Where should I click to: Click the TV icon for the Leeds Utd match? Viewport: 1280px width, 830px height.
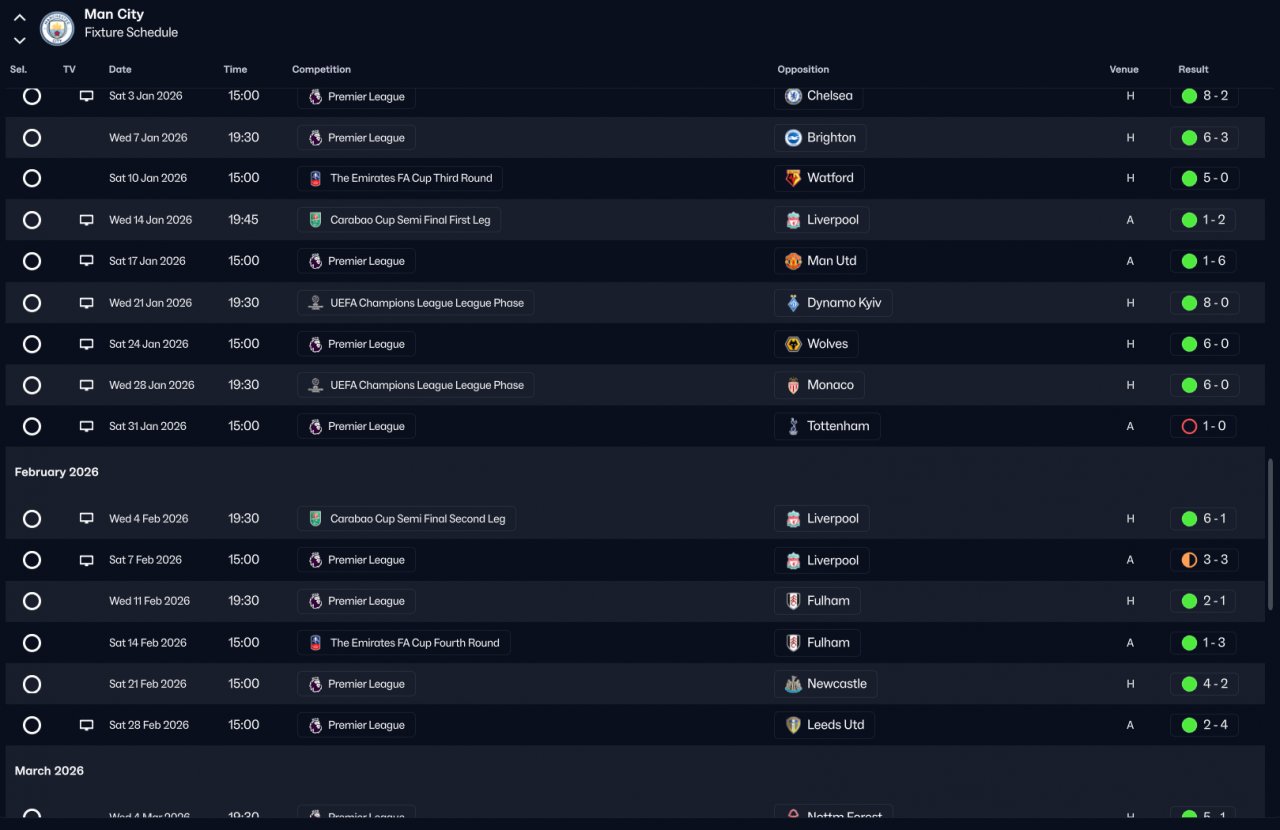coord(87,725)
